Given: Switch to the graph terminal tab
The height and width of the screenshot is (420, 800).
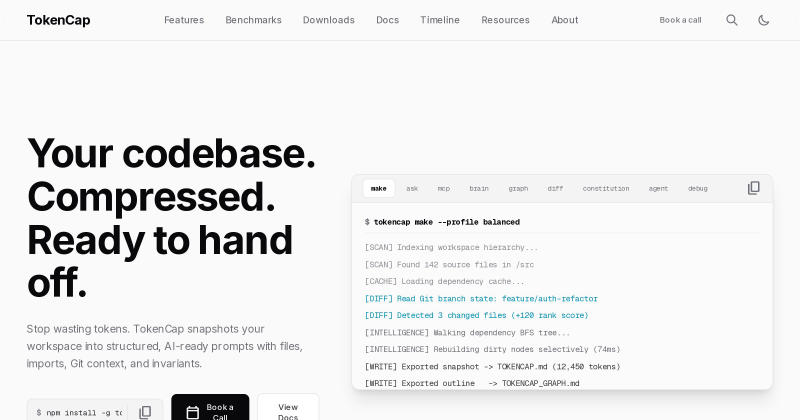Looking at the screenshot, I should (518, 188).
